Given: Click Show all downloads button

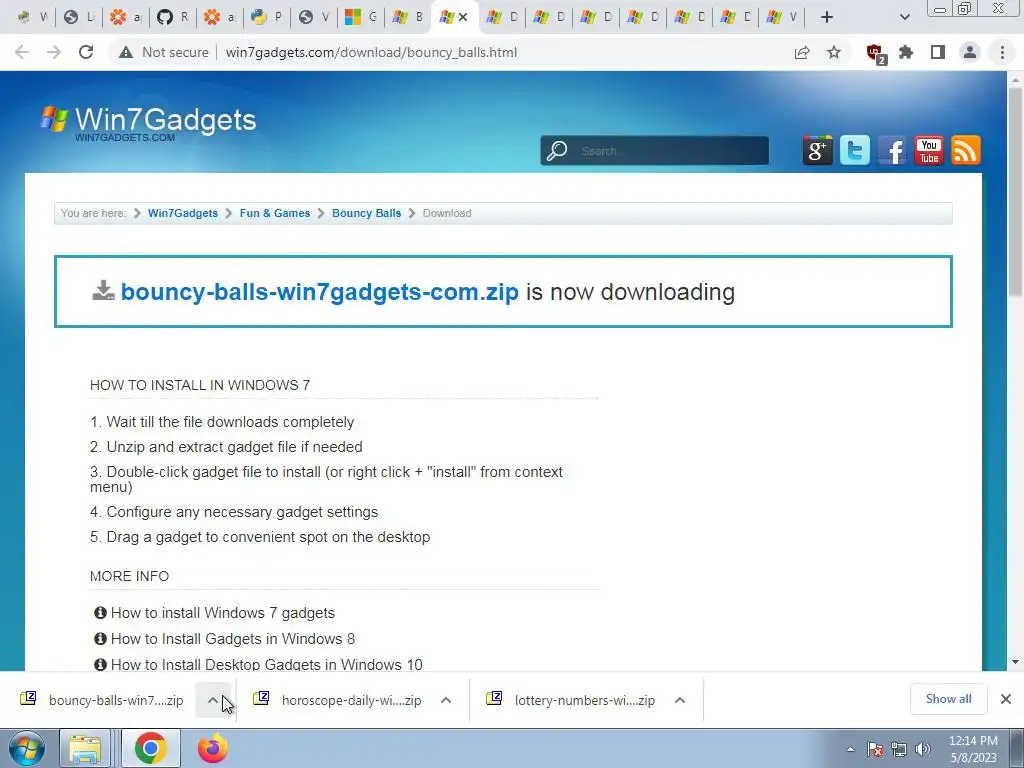Looking at the screenshot, I should click(948, 699).
